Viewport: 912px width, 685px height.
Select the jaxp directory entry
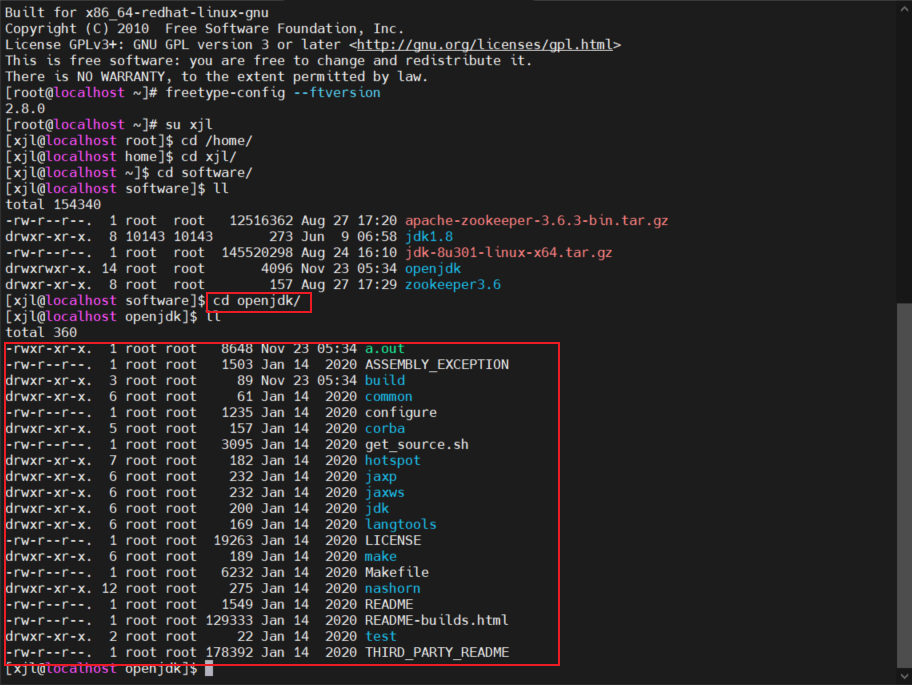point(380,477)
